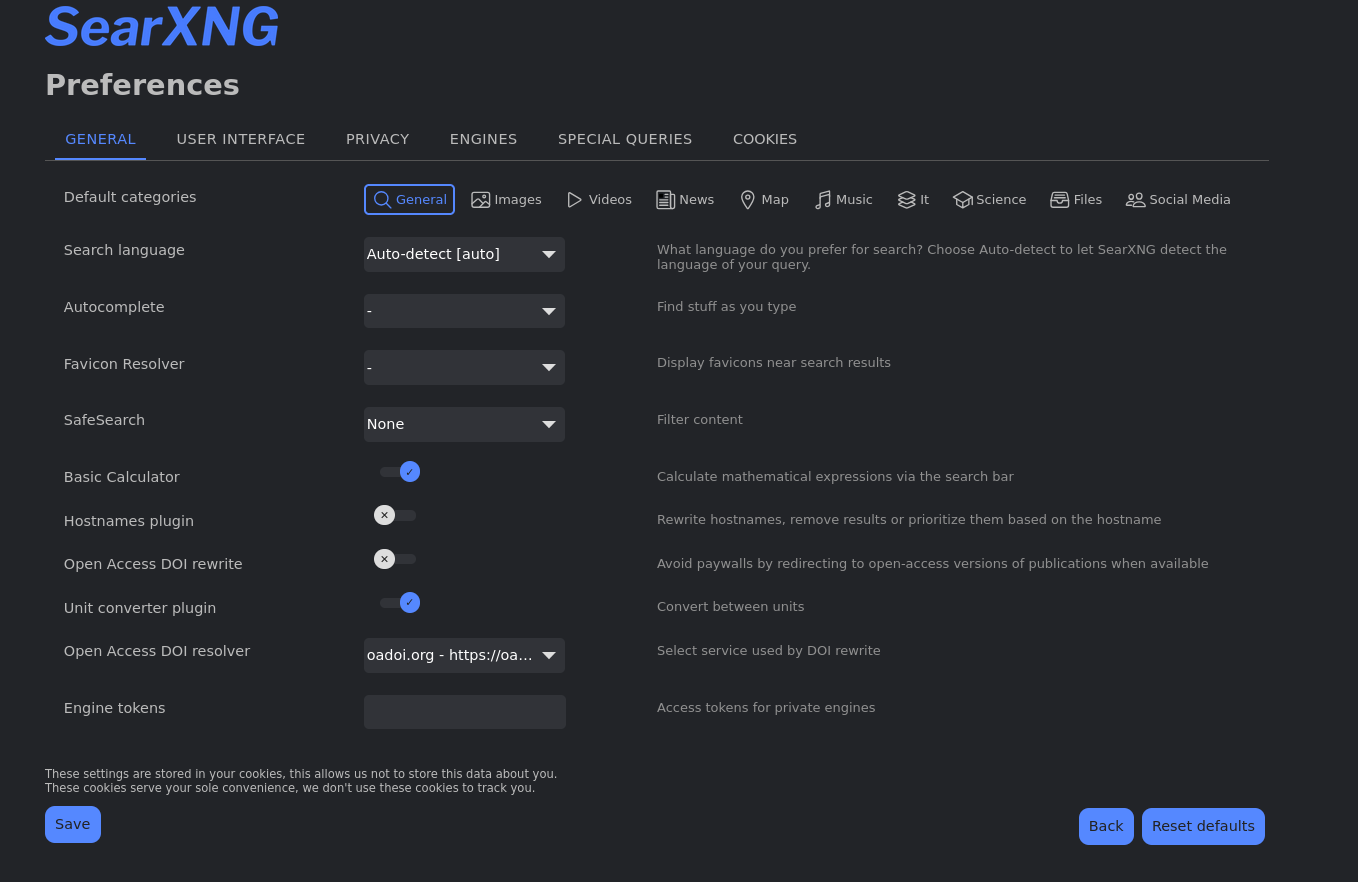Disable the Basic Calculator toggle
The width and height of the screenshot is (1358, 882).
(x=399, y=471)
